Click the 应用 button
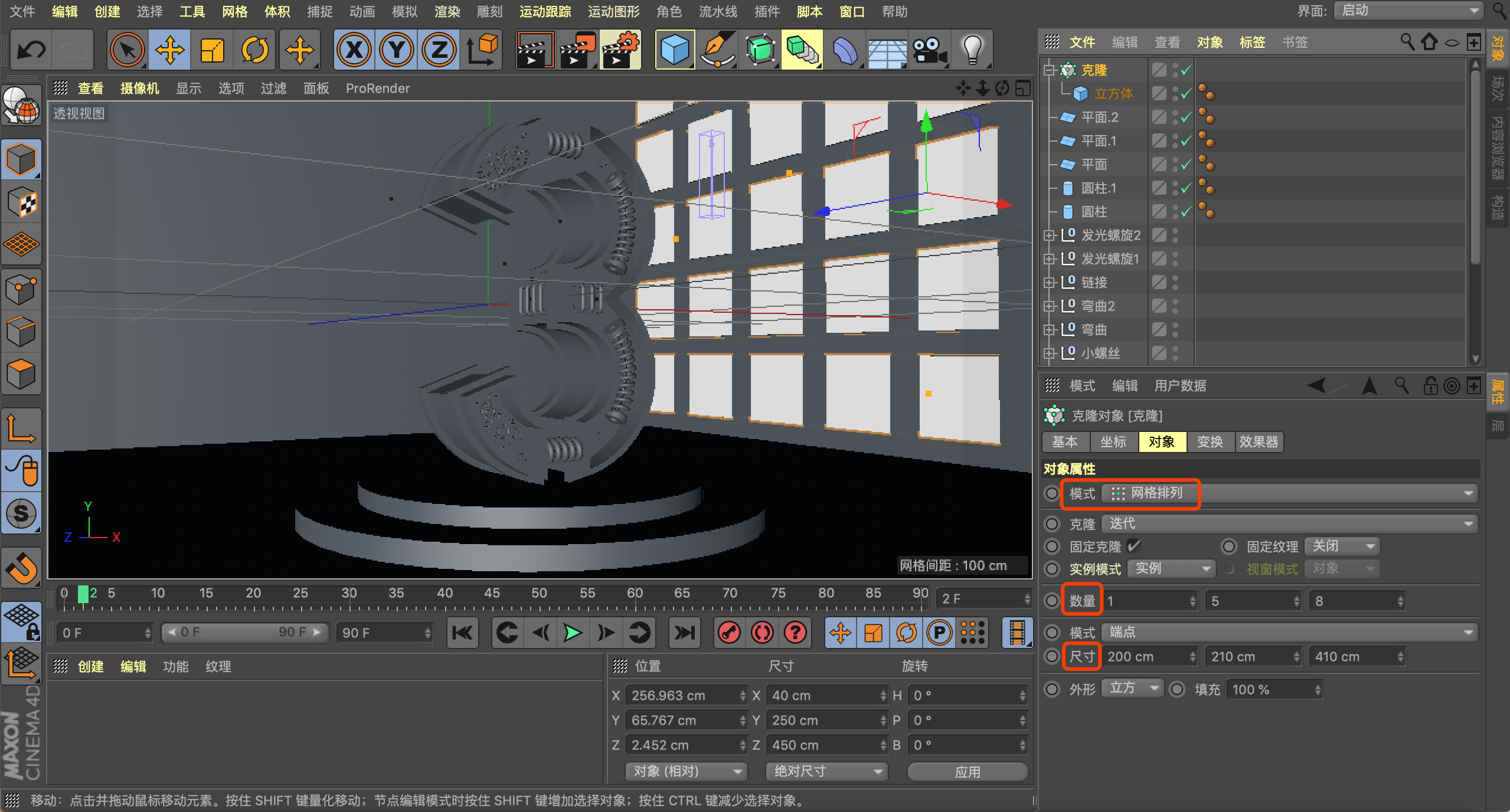This screenshot has height=812, width=1510. (x=968, y=772)
